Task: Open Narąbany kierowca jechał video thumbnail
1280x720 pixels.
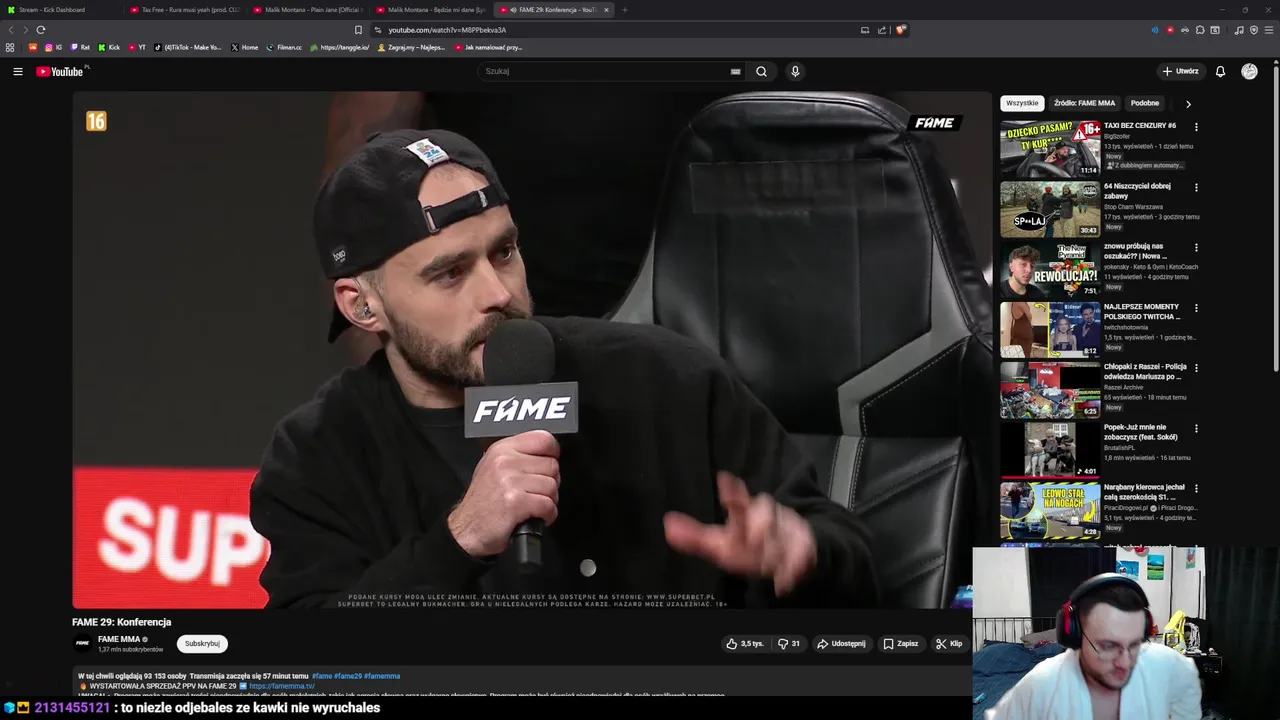Action: point(1050,510)
